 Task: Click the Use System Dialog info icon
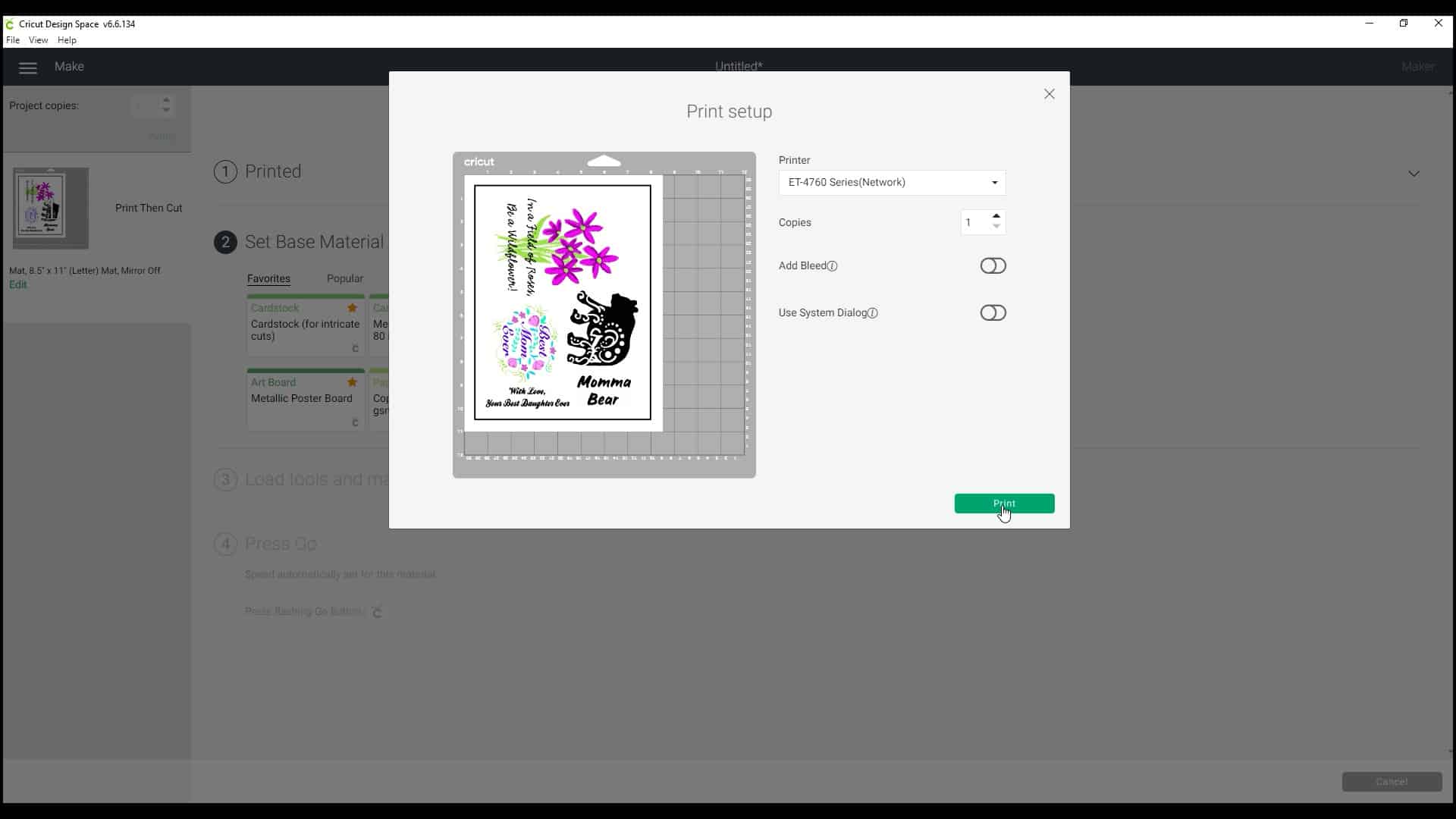872,313
